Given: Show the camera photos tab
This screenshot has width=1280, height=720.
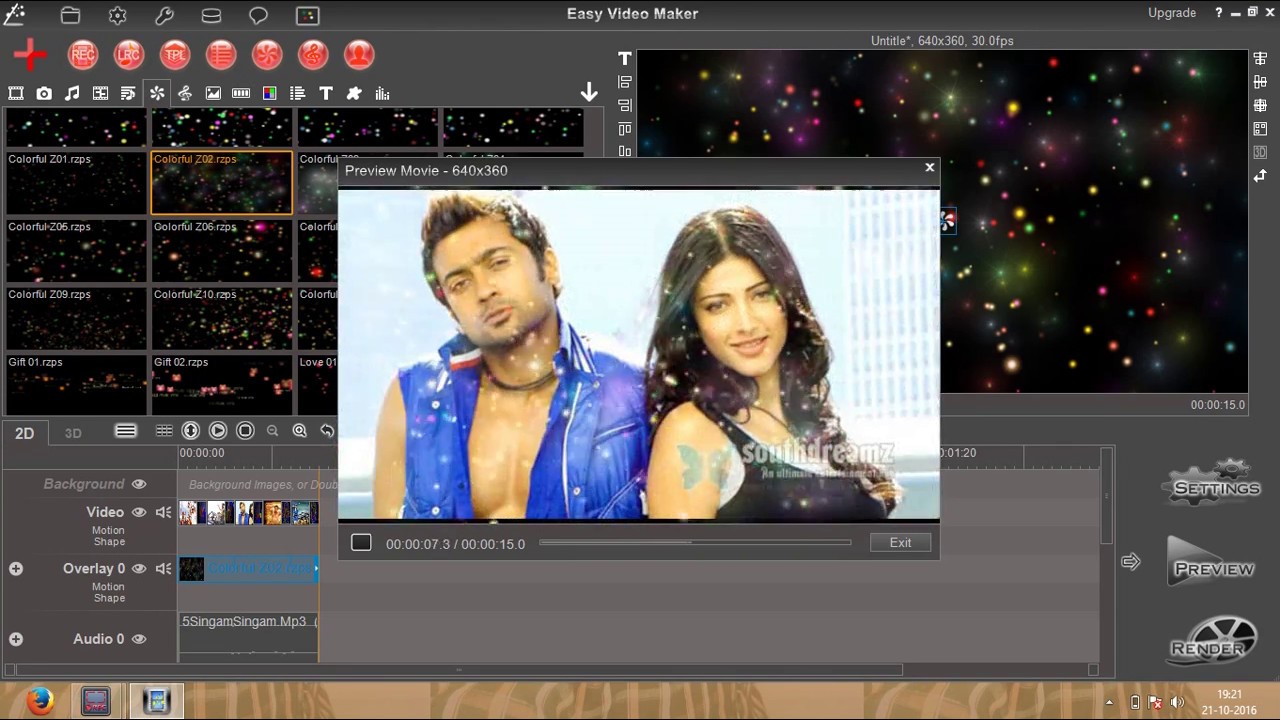Looking at the screenshot, I should tap(44, 93).
